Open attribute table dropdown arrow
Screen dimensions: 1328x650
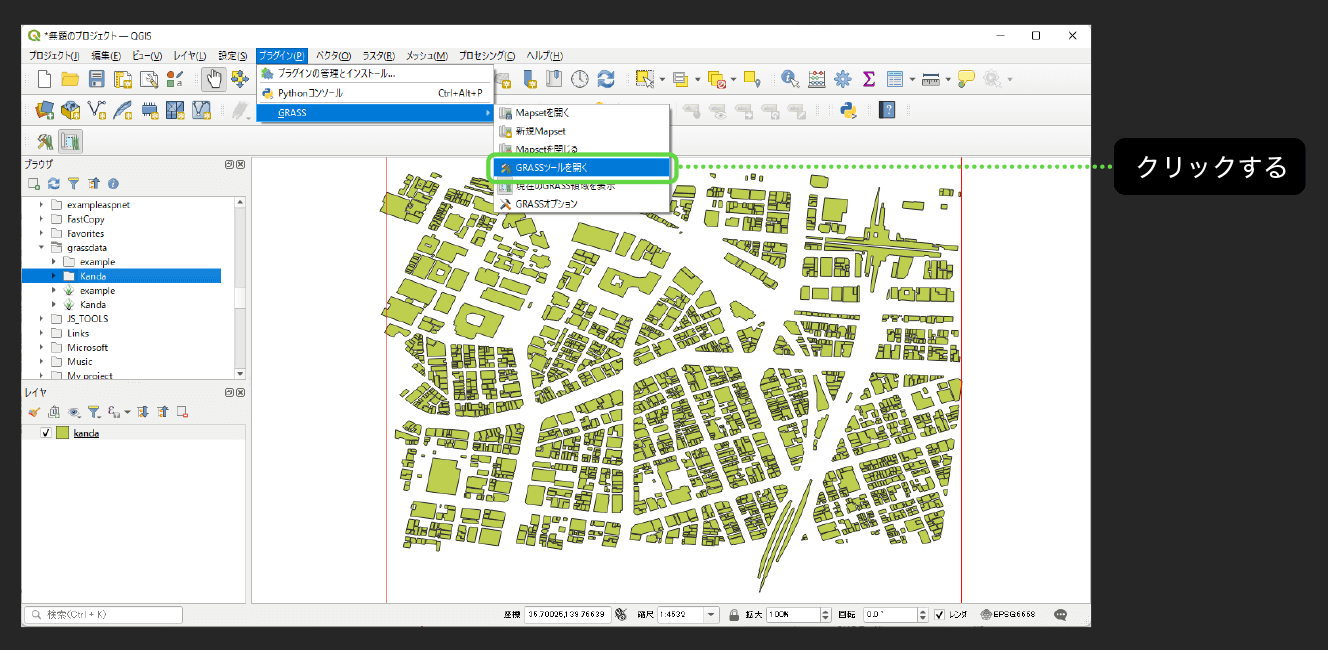(911, 79)
